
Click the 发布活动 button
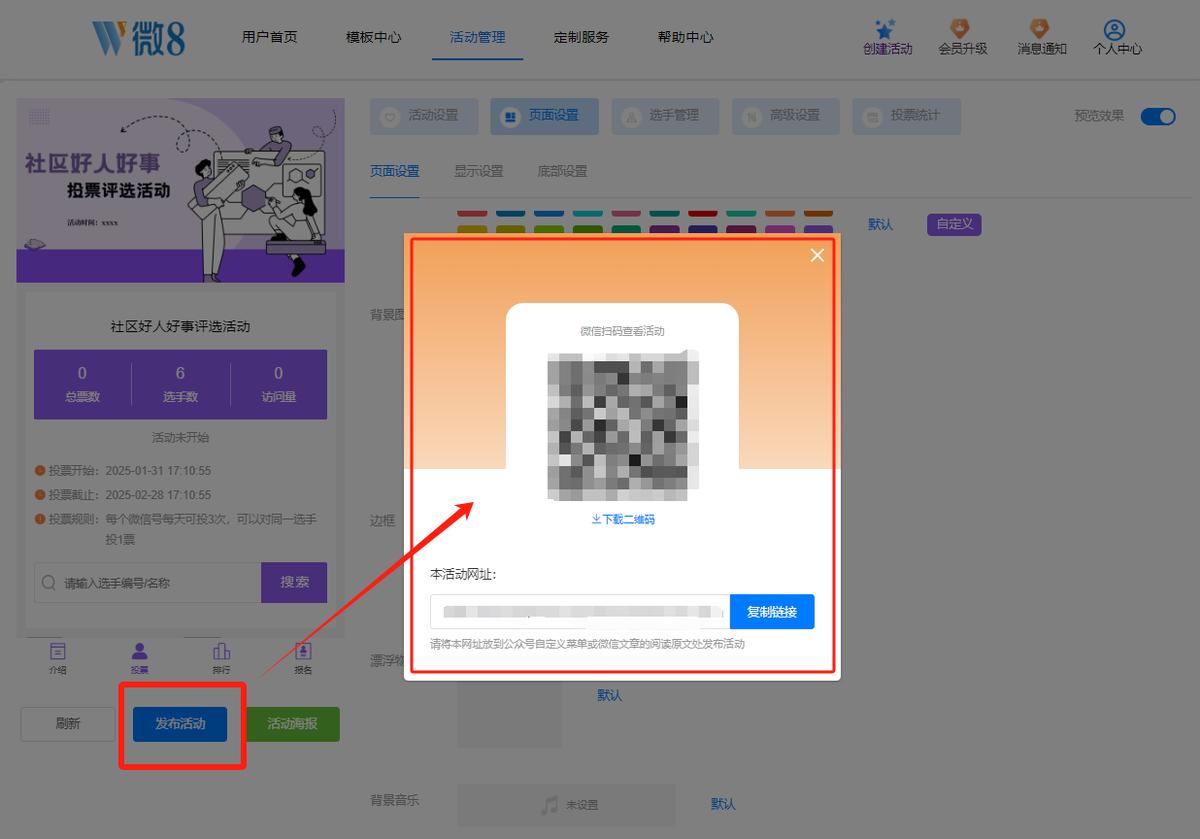[180, 724]
